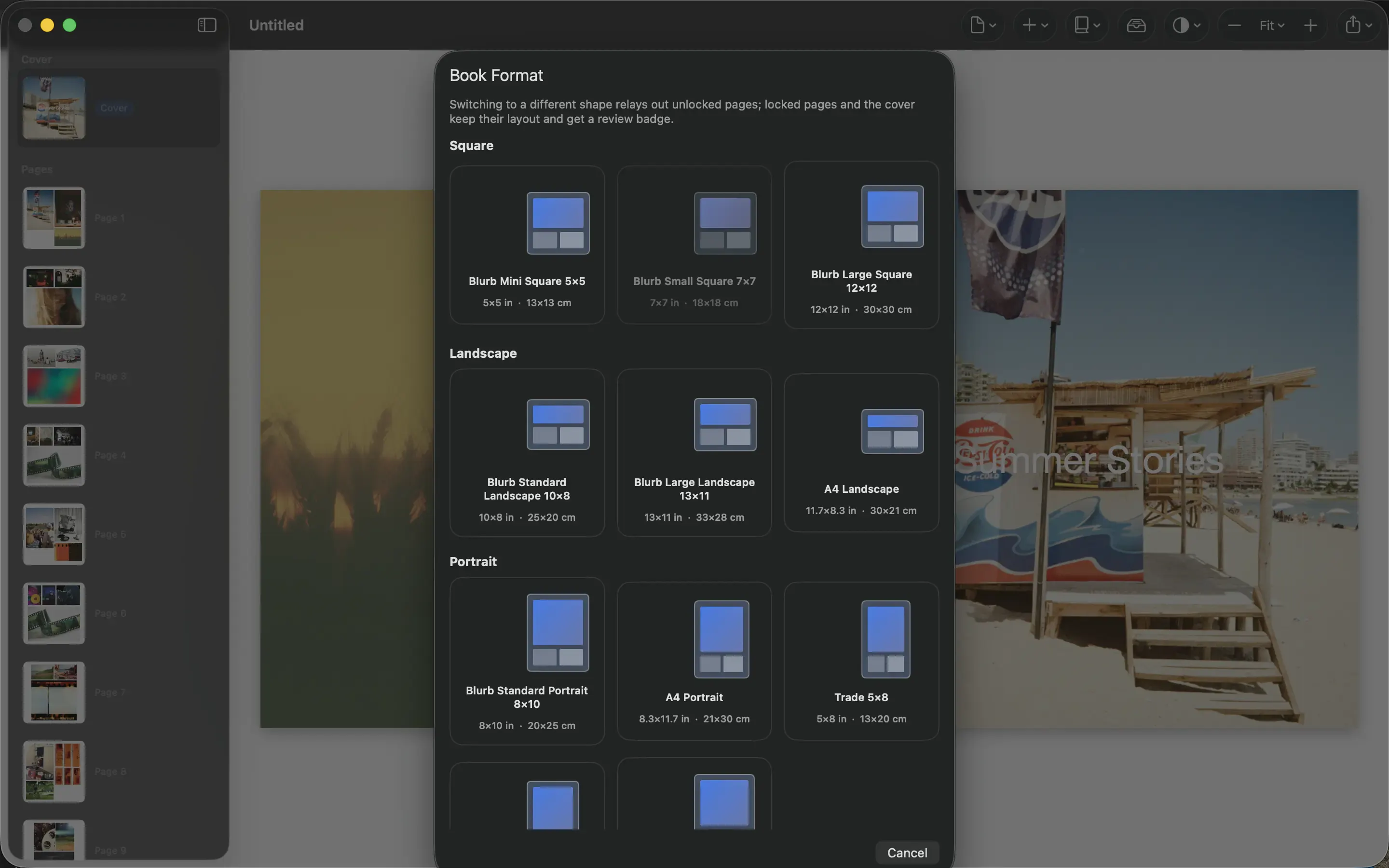
Task: Click the "Book Format" dialog heading
Action: point(496,75)
